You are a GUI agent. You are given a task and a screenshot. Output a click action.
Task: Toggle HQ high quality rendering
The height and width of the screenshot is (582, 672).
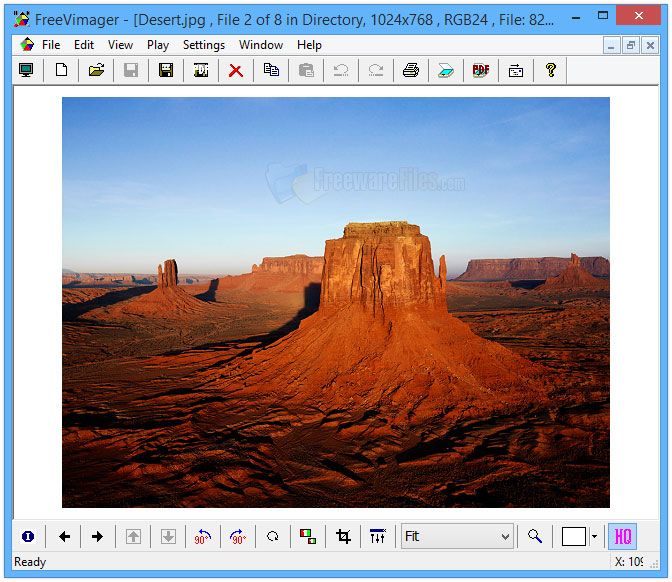coord(623,536)
